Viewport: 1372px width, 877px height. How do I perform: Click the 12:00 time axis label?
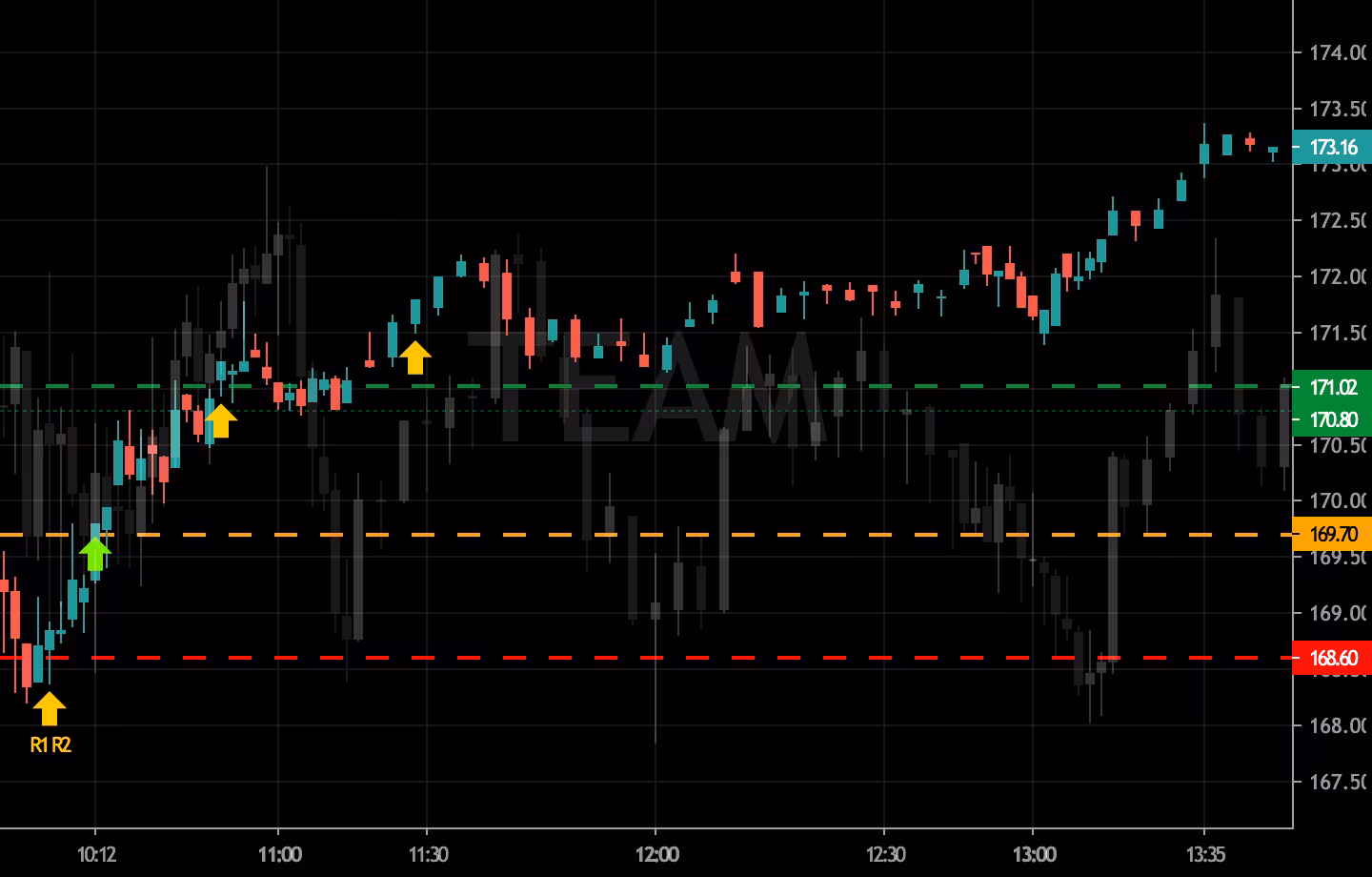656,854
